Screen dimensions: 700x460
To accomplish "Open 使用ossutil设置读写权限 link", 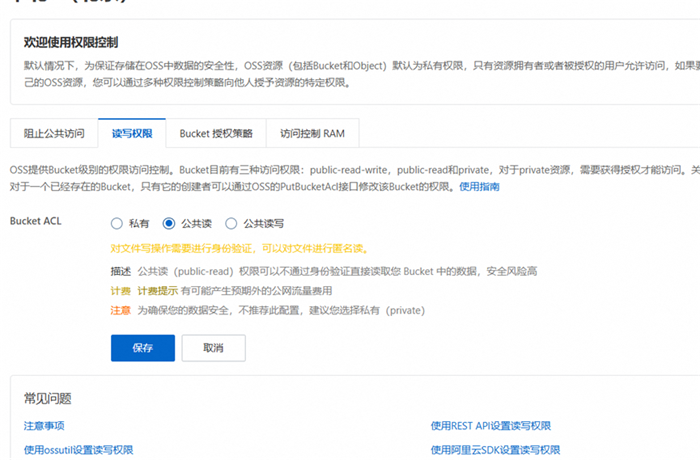I will click(79, 450).
